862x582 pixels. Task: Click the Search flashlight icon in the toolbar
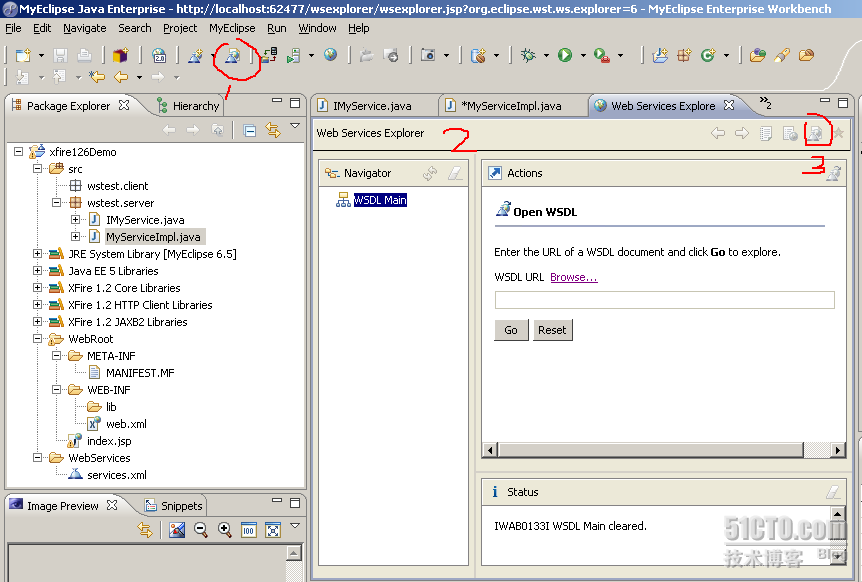[x=781, y=55]
